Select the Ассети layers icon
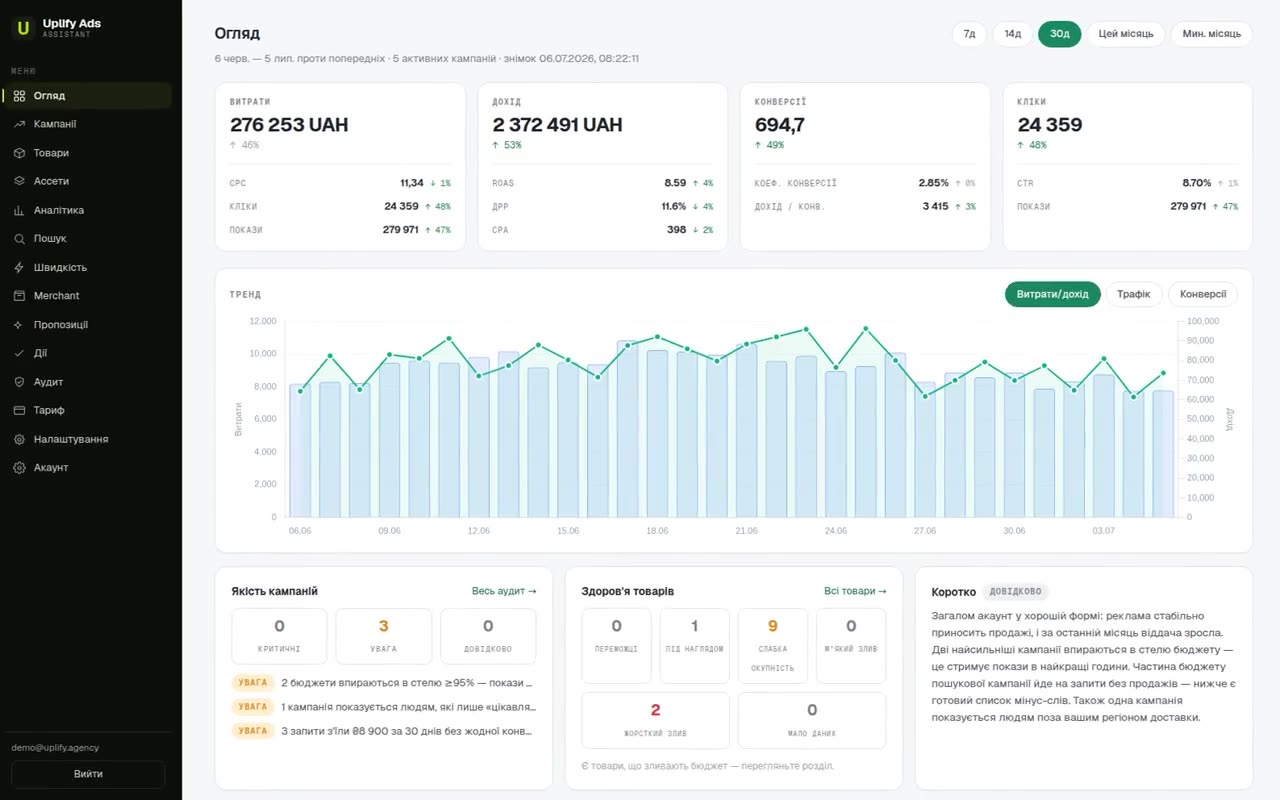This screenshot has width=1280, height=800. (x=19, y=181)
